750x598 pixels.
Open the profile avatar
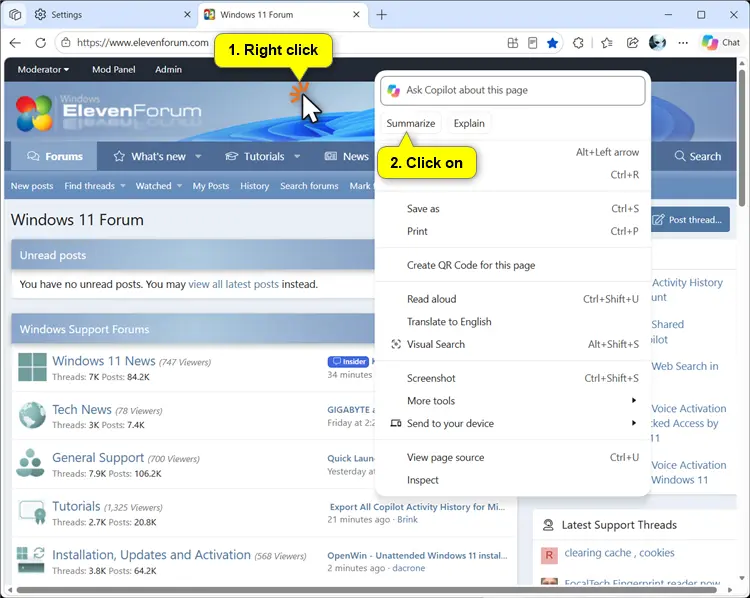[x=658, y=43]
